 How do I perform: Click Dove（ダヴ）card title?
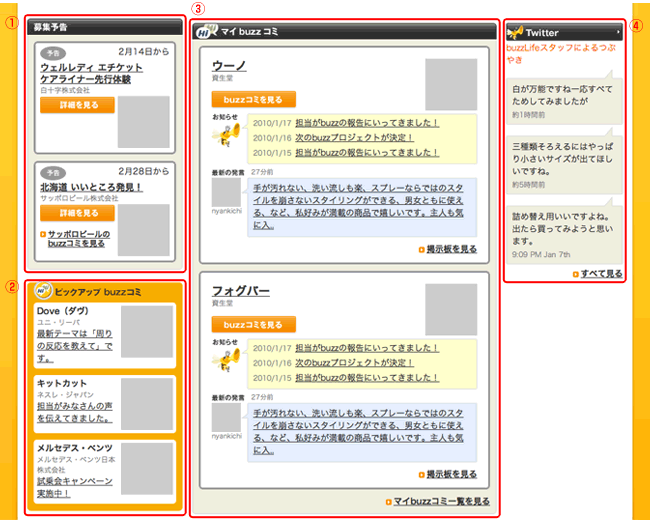pos(63,311)
